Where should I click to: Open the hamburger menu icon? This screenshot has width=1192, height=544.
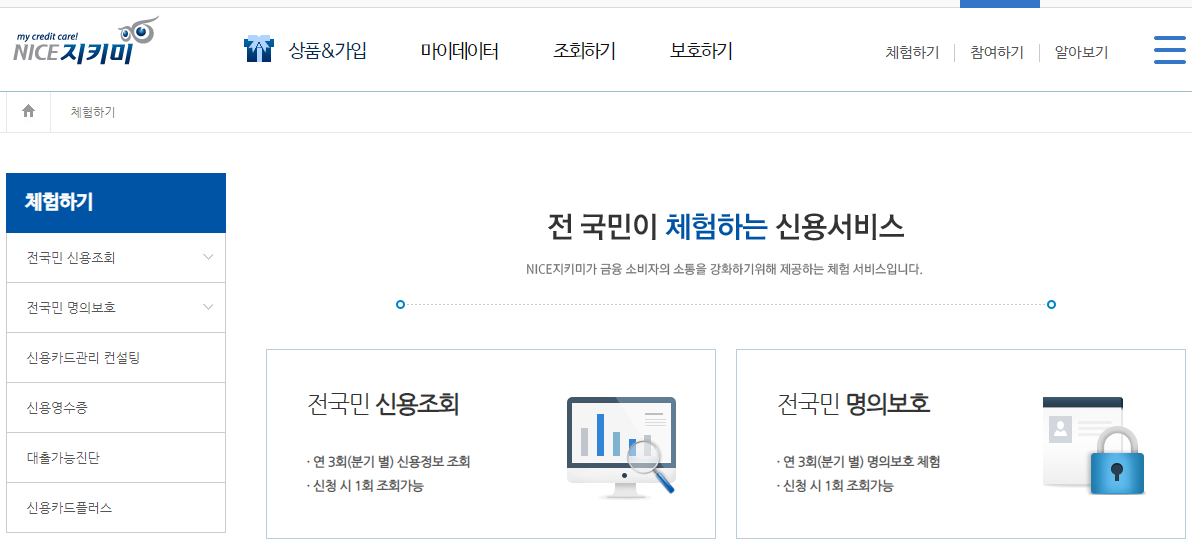pos(1169,50)
